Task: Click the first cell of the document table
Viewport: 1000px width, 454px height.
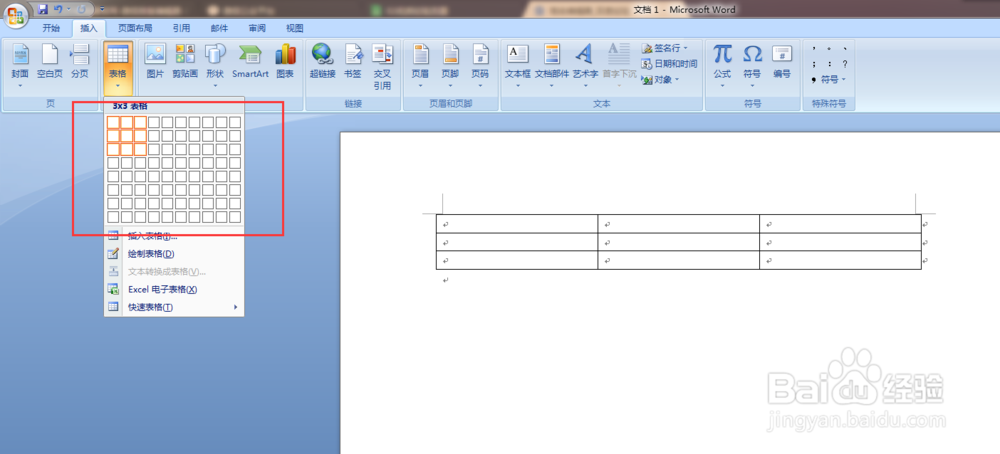Action: (x=517, y=224)
